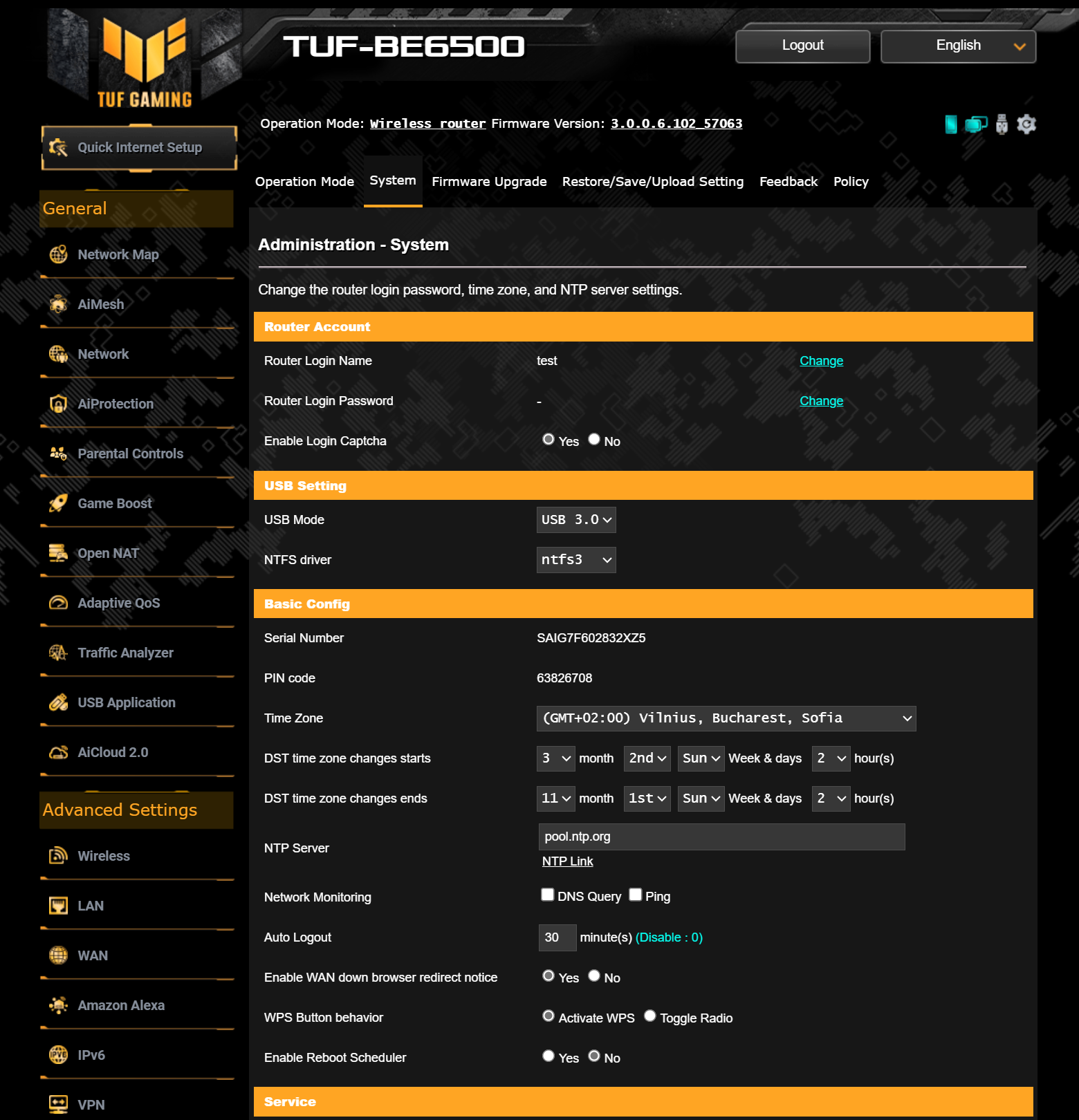This screenshot has height=1120, width=1079.
Task: Switch to the Operation Mode tab
Action: 304,182
